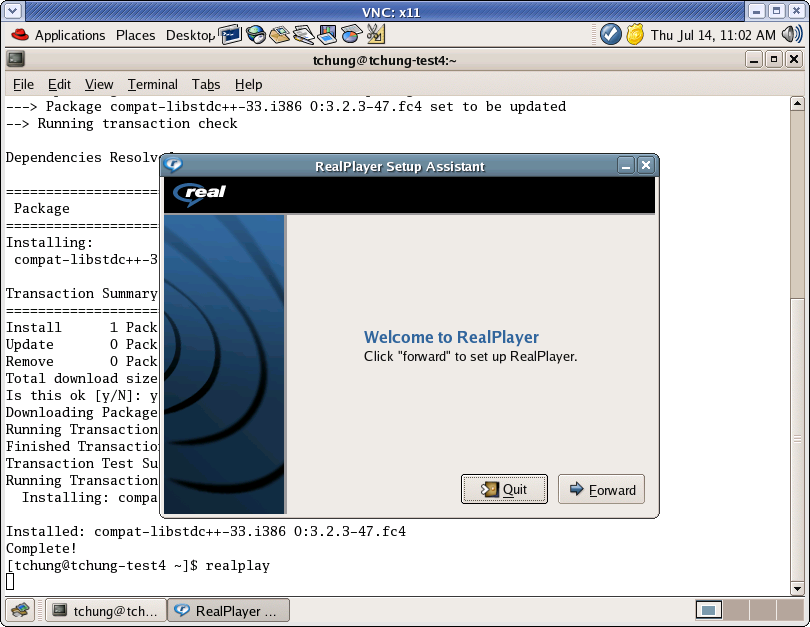Open the terminal's View menu
Screen dimensions: 810x627
(99, 84)
